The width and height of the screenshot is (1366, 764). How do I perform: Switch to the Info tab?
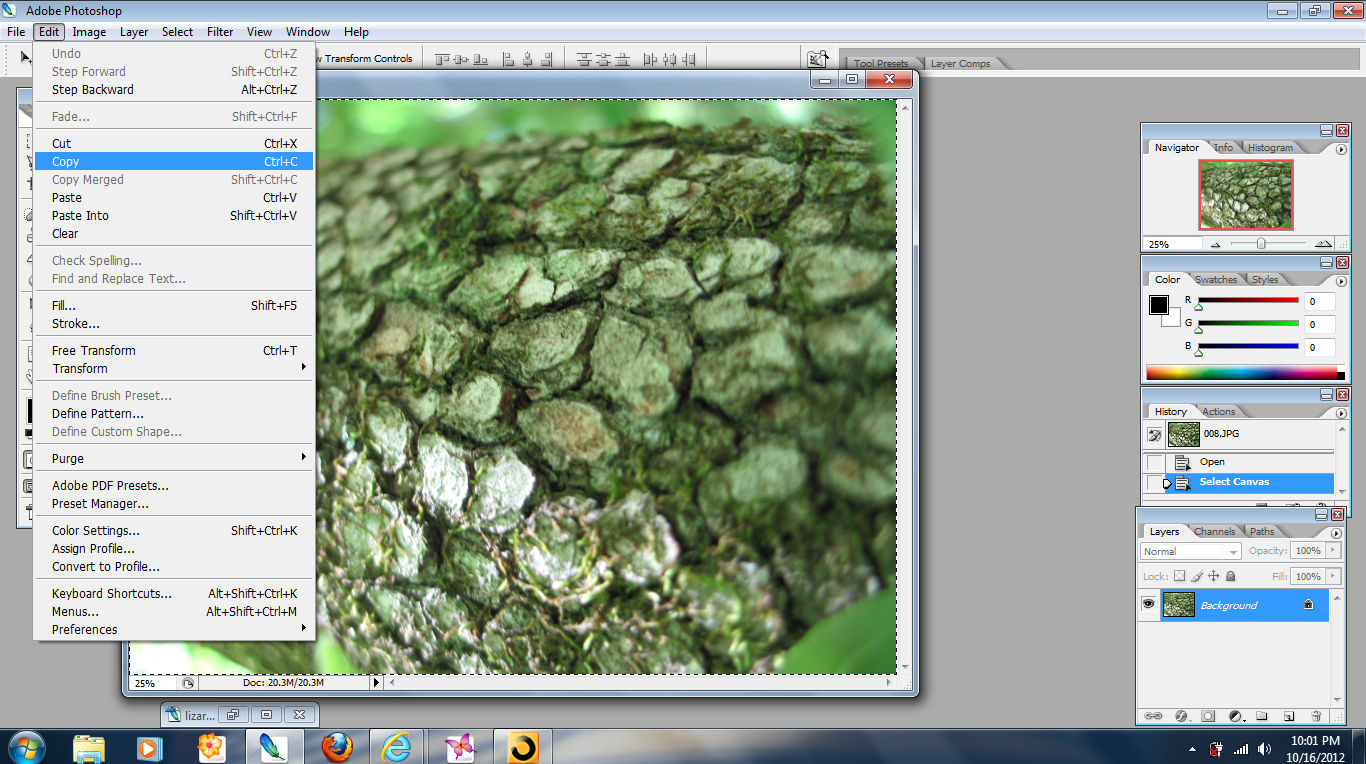coord(1223,147)
